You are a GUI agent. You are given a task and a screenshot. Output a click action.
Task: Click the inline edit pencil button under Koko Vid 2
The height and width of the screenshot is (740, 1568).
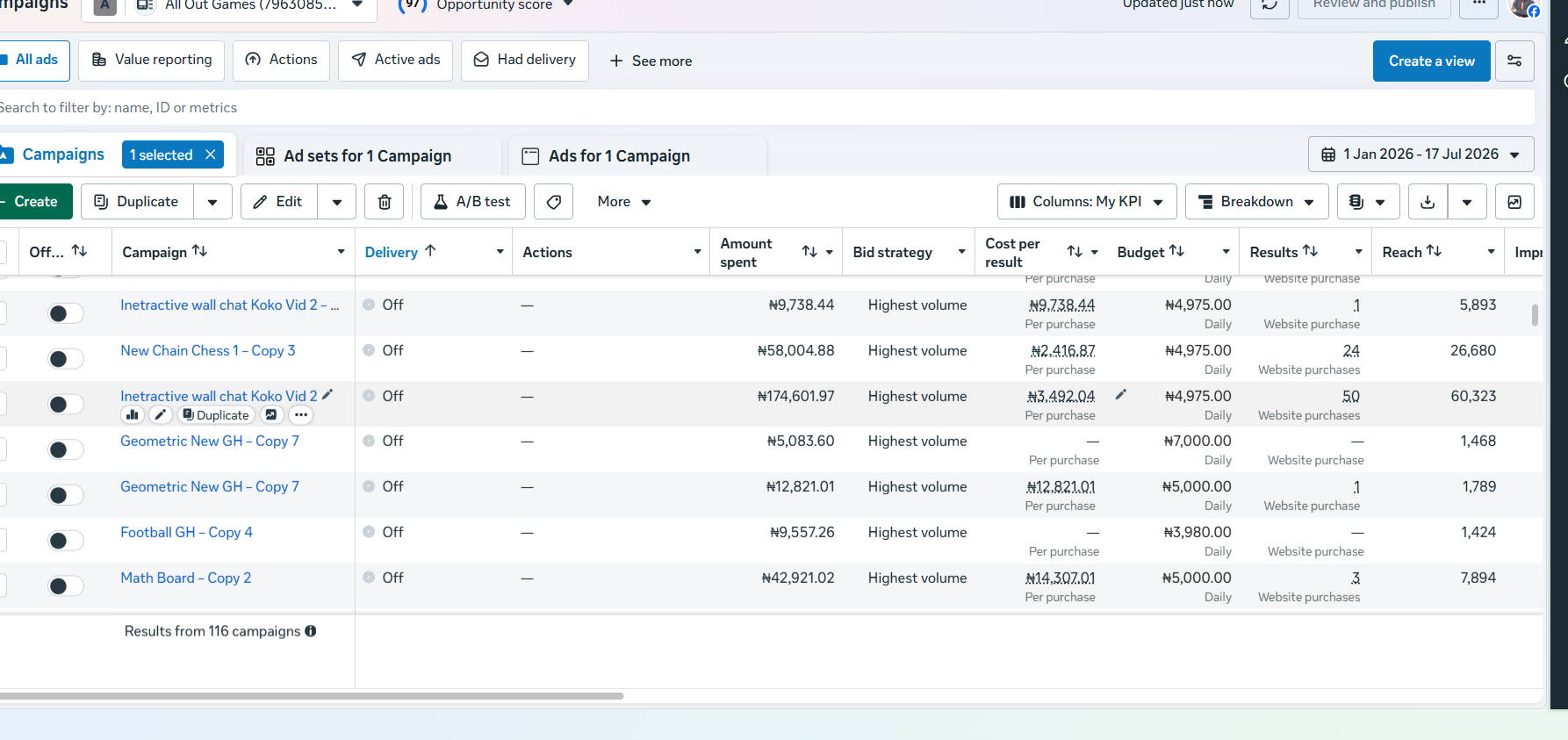161,415
